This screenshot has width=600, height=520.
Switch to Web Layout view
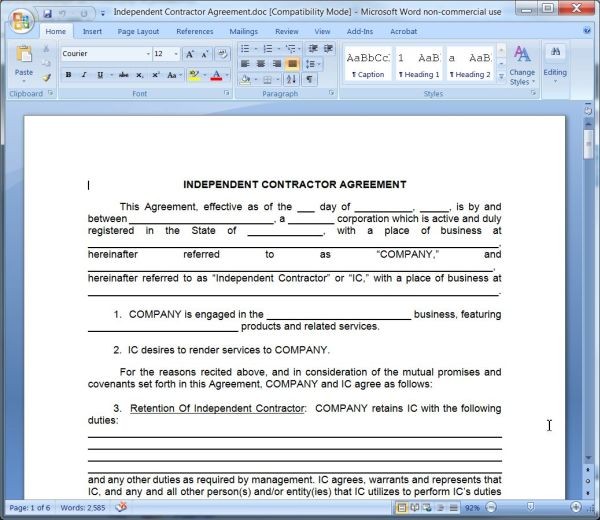[x=427, y=508]
